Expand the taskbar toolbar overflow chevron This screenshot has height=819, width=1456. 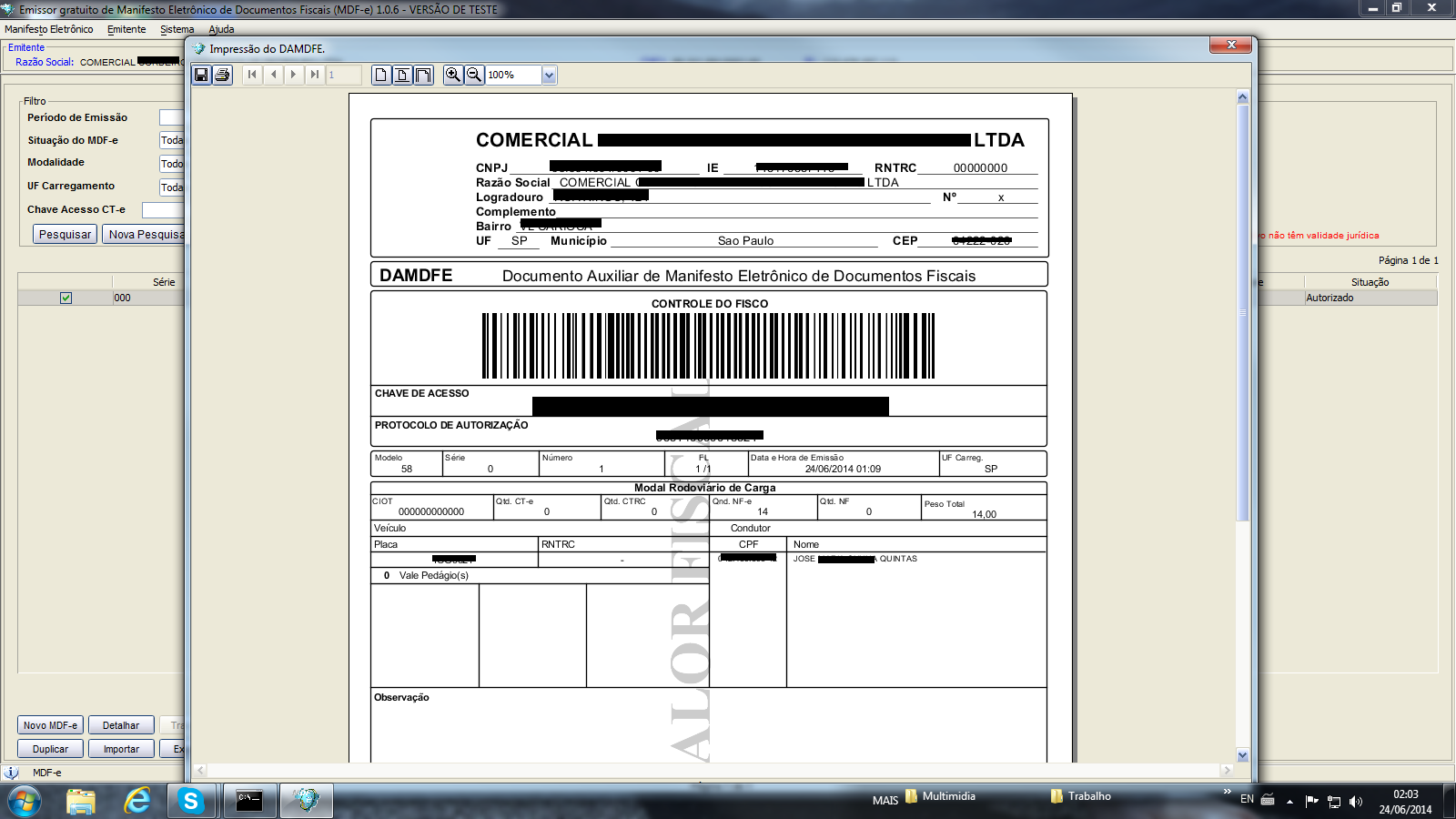(x=1227, y=792)
